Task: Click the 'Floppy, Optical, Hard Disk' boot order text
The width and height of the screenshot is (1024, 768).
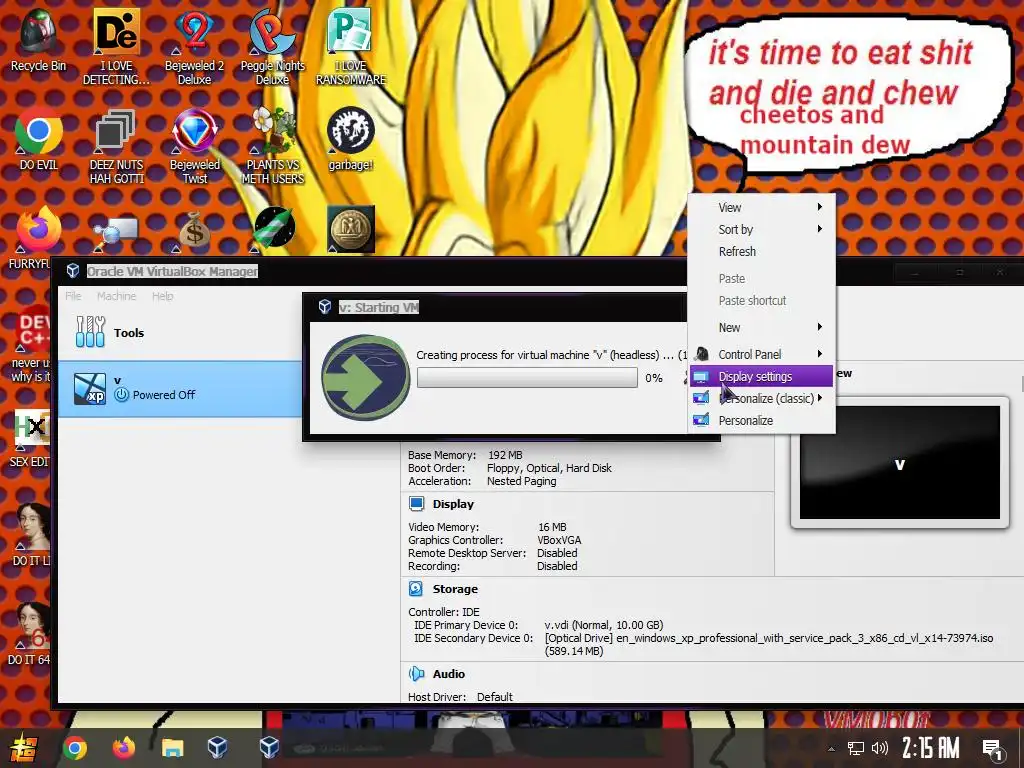Action: click(x=549, y=468)
